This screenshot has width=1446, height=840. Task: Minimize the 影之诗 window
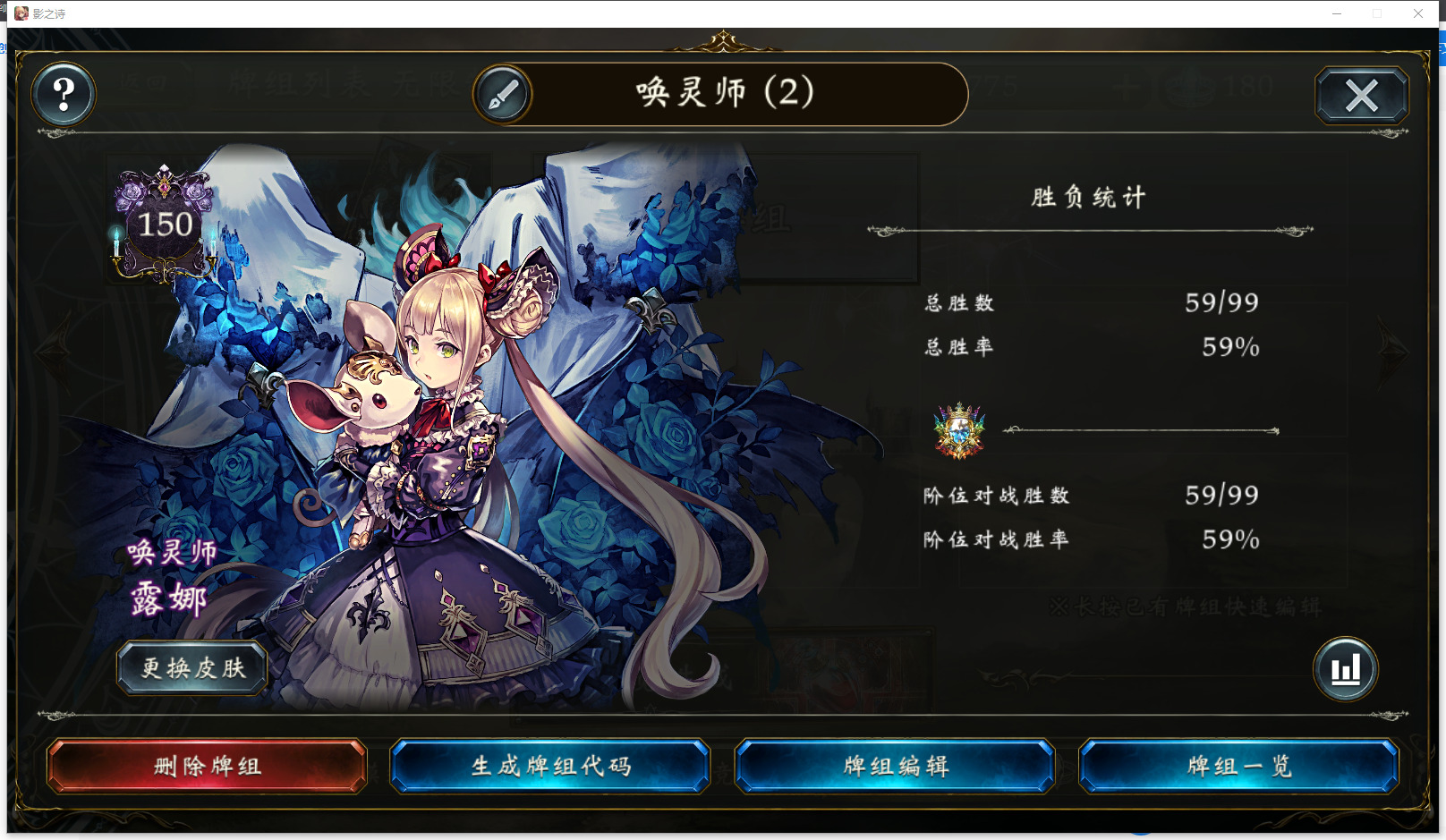(x=1337, y=13)
